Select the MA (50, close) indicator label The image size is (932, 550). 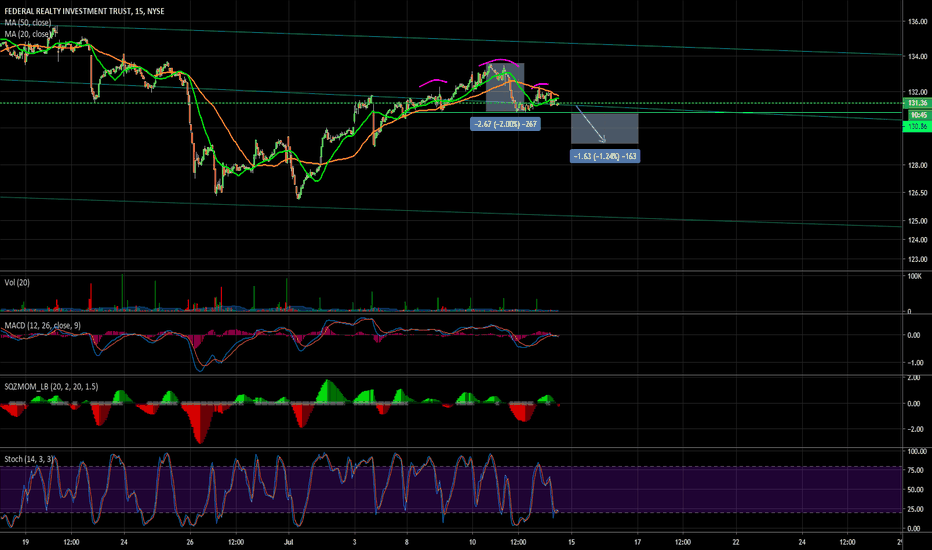(x=28, y=23)
